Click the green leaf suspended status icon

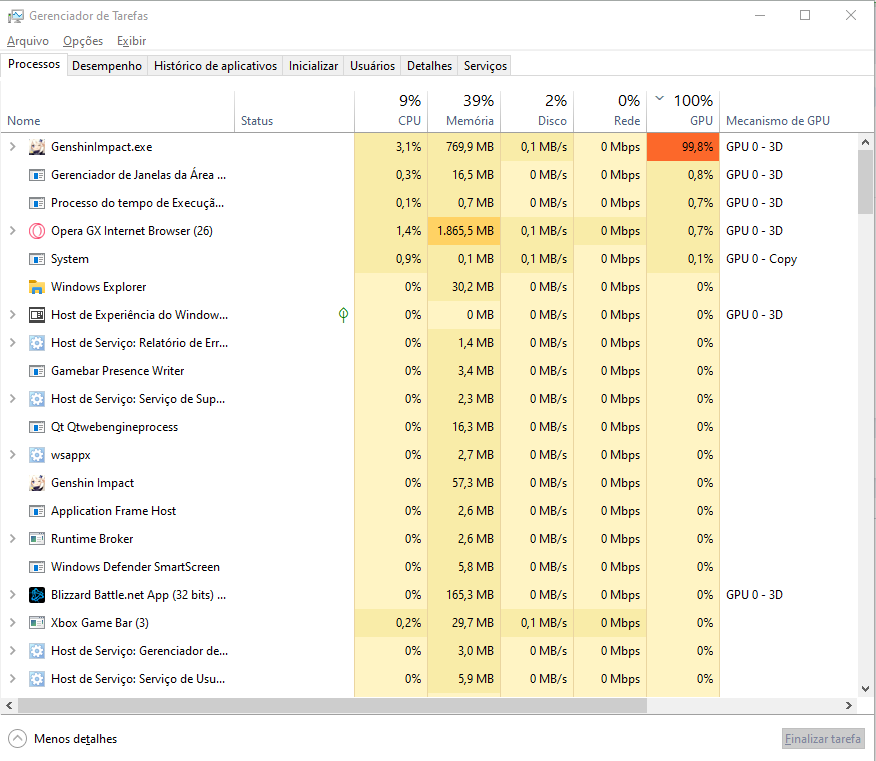pos(344,315)
